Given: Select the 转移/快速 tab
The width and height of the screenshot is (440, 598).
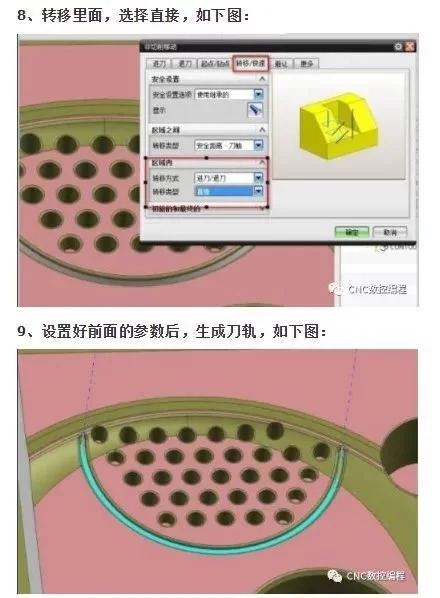Looking at the screenshot, I should pos(251,63).
